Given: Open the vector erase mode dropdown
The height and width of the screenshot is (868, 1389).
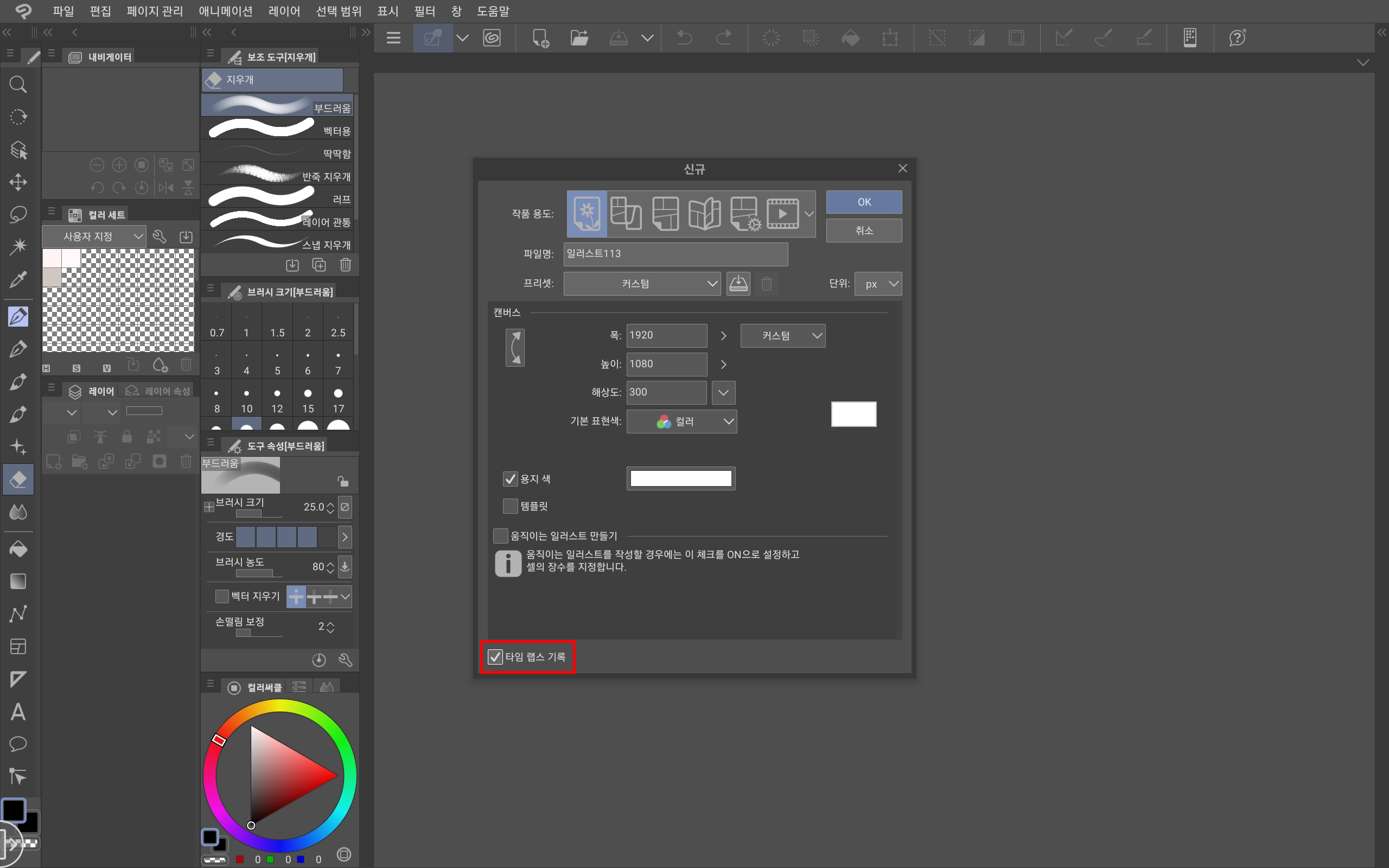Looking at the screenshot, I should click(x=345, y=597).
